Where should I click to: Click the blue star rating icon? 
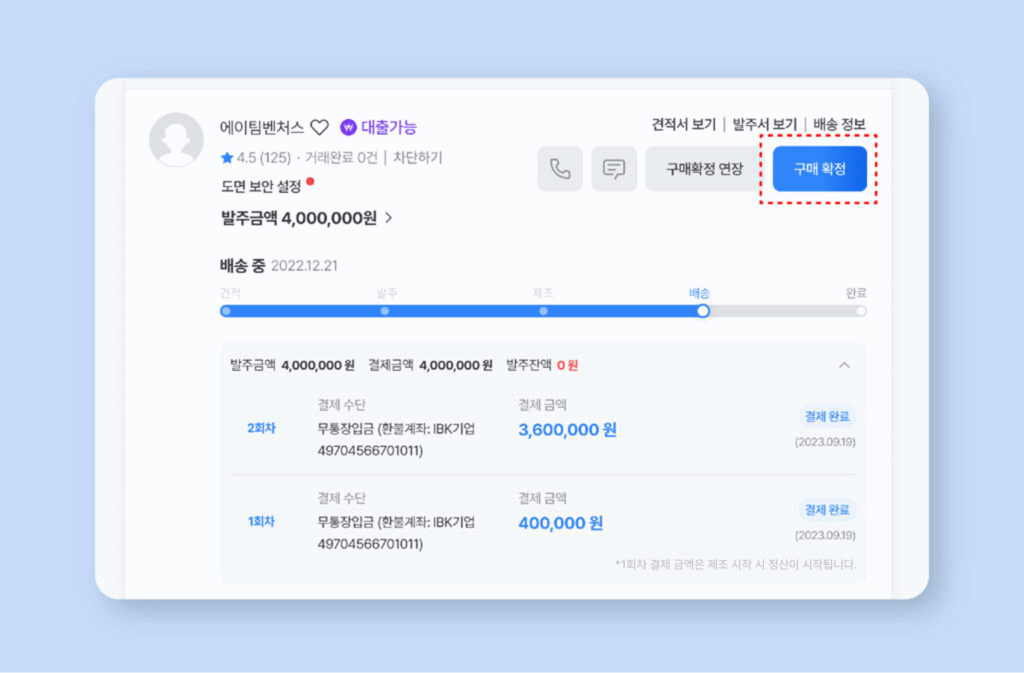[227, 158]
